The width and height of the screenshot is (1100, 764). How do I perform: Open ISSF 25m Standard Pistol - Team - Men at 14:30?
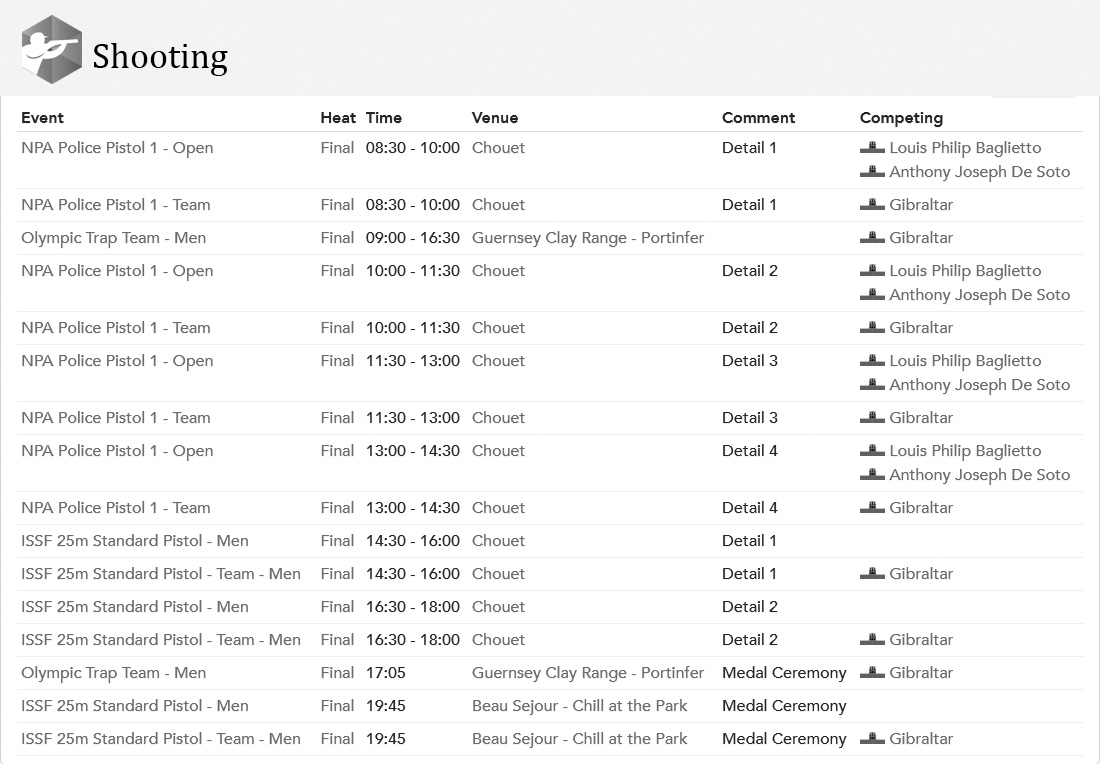click(x=161, y=573)
